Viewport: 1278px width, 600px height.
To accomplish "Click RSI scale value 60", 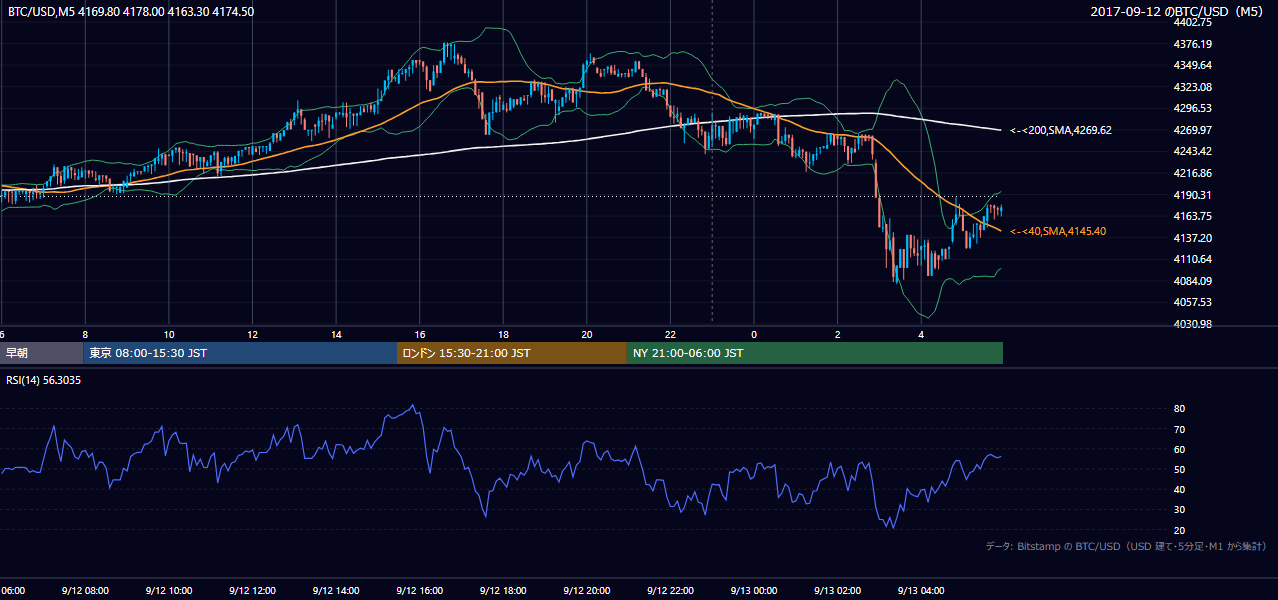I will [1179, 449].
